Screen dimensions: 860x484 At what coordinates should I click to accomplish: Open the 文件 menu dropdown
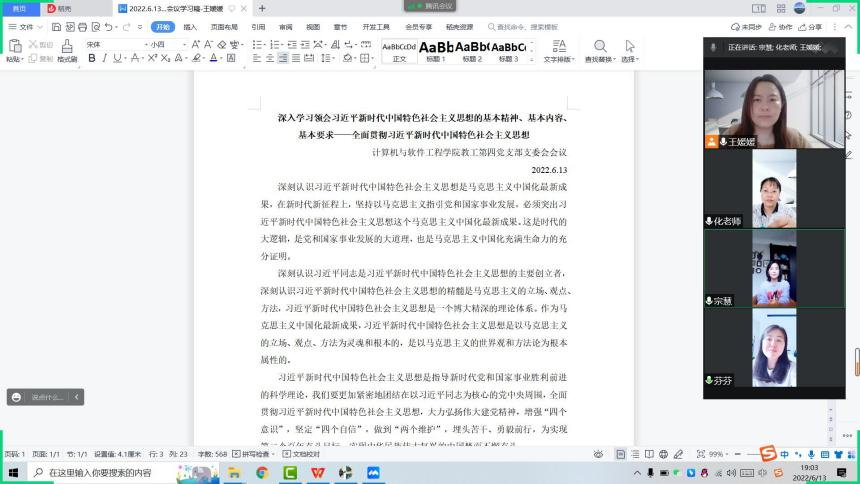pos(24,27)
